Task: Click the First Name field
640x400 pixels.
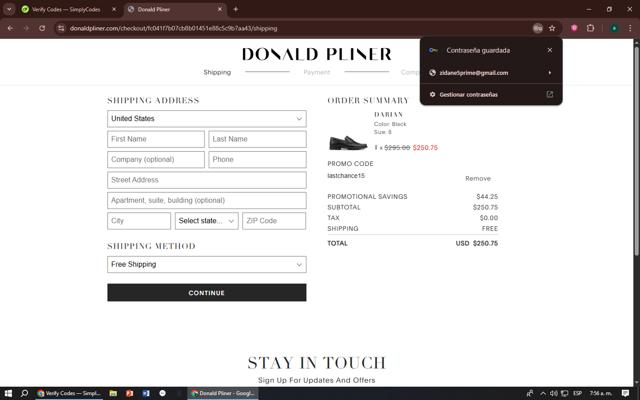Action: (156, 139)
